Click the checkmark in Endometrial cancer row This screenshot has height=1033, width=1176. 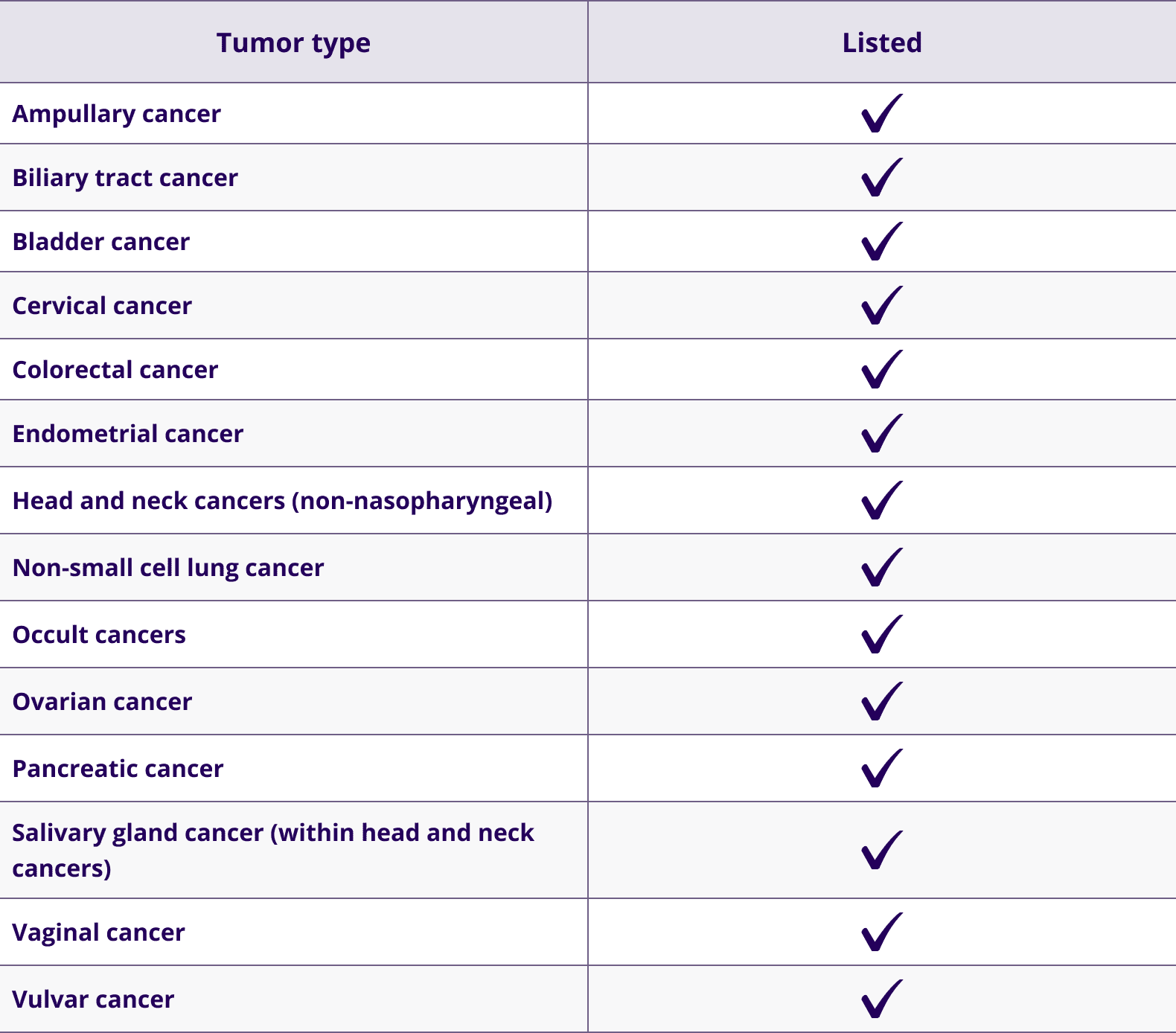click(881, 434)
